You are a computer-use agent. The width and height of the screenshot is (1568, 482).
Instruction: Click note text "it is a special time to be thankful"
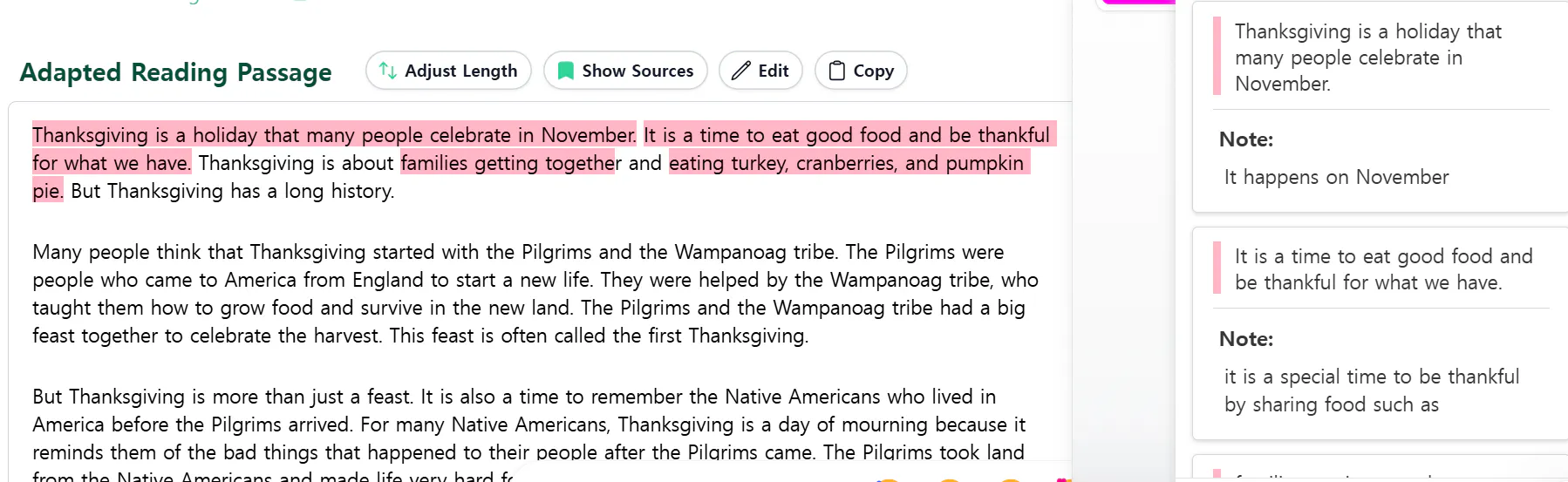tap(1371, 377)
